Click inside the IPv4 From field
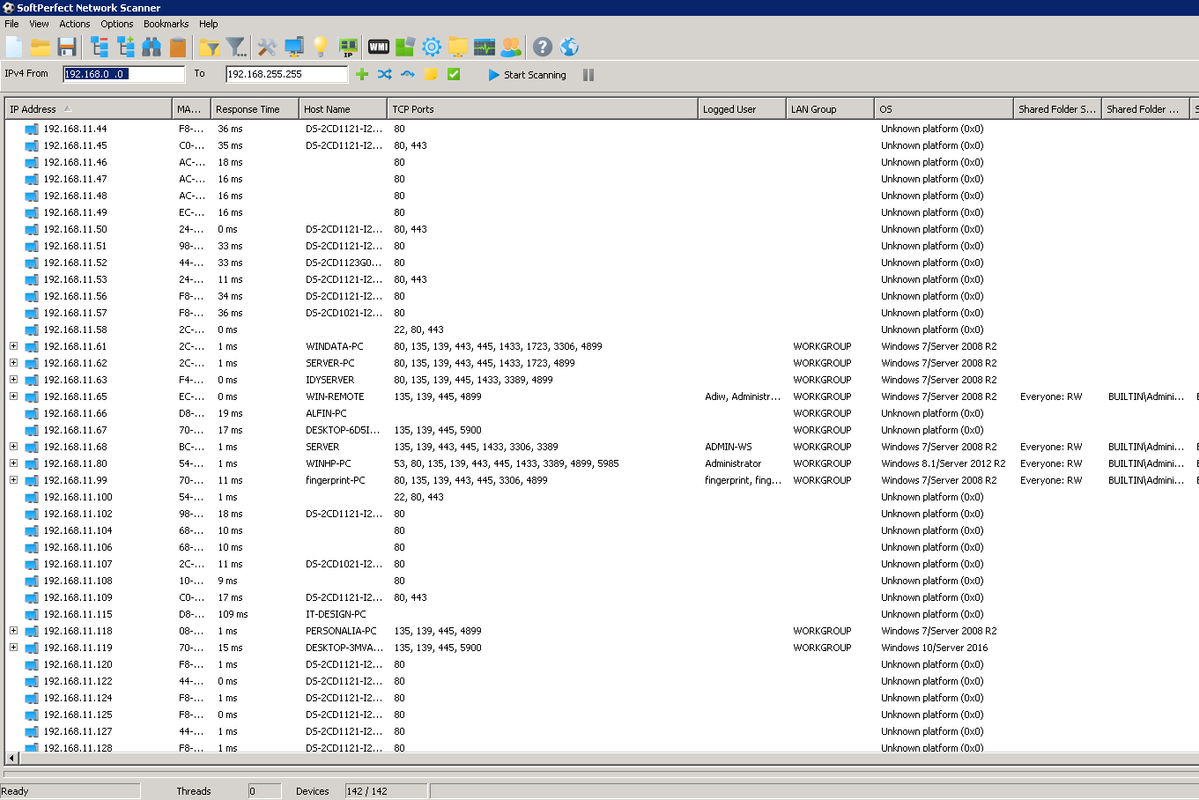Image resolution: width=1199 pixels, height=800 pixels. 120,73
